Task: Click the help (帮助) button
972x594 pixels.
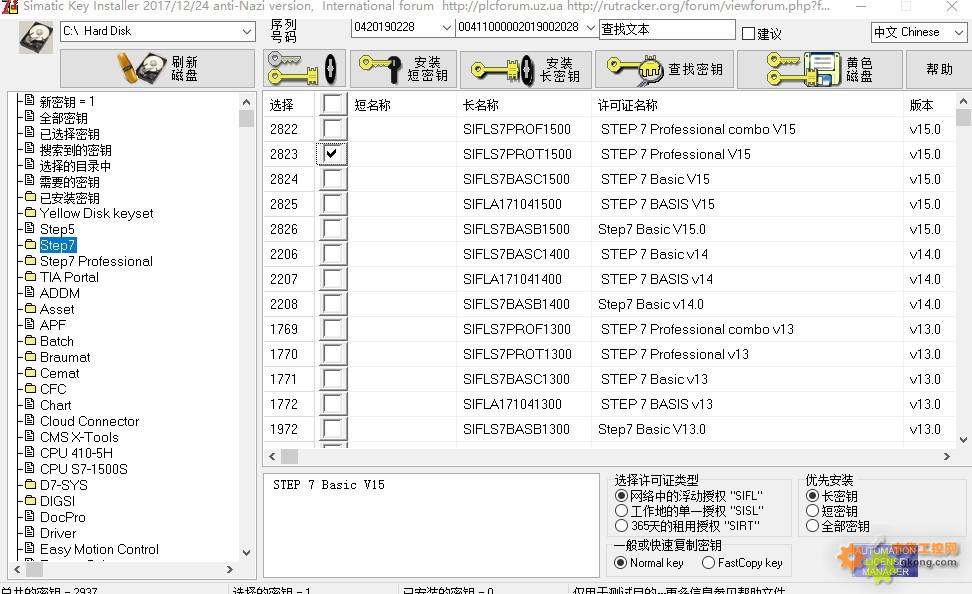Action: tap(939, 68)
